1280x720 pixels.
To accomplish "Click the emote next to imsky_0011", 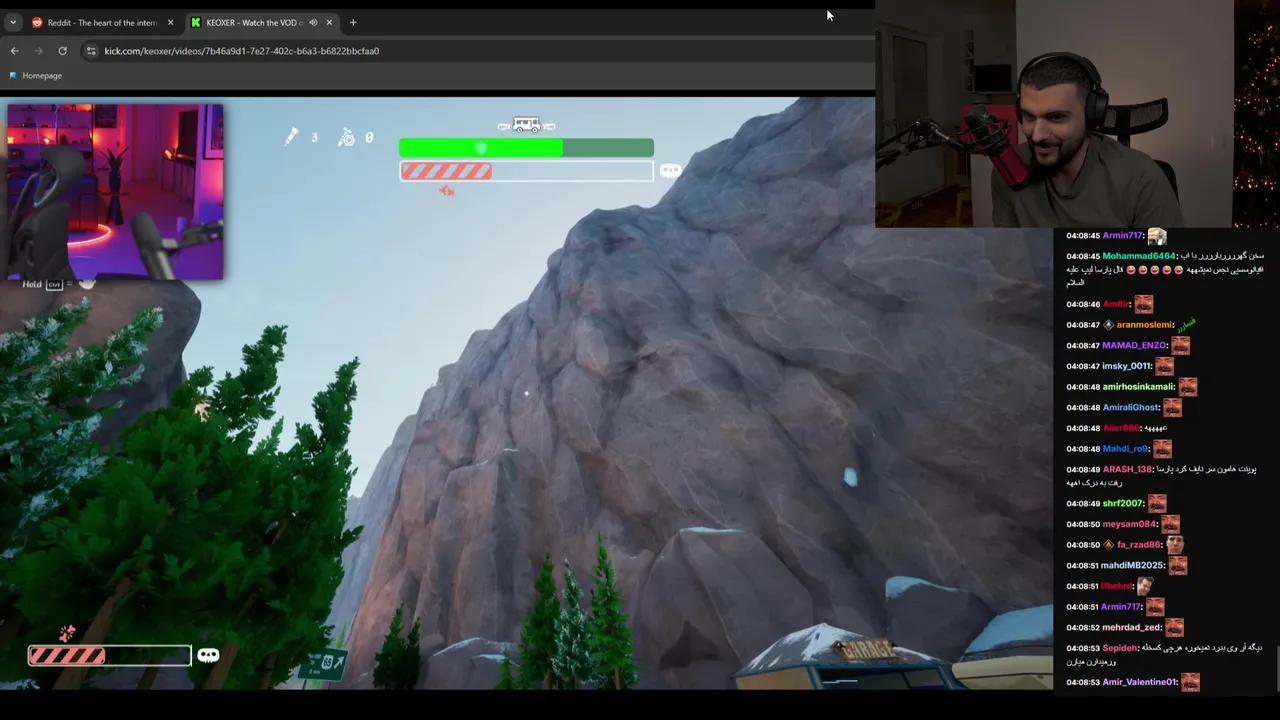I will coord(1164,366).
